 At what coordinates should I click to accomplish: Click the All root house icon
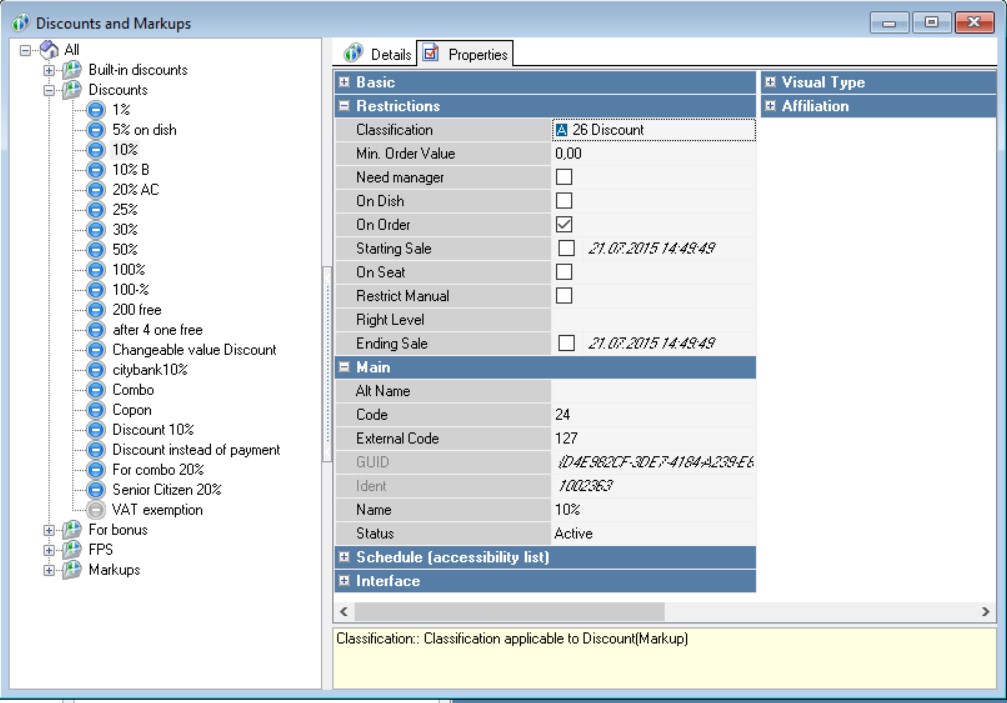click(49, 50)
